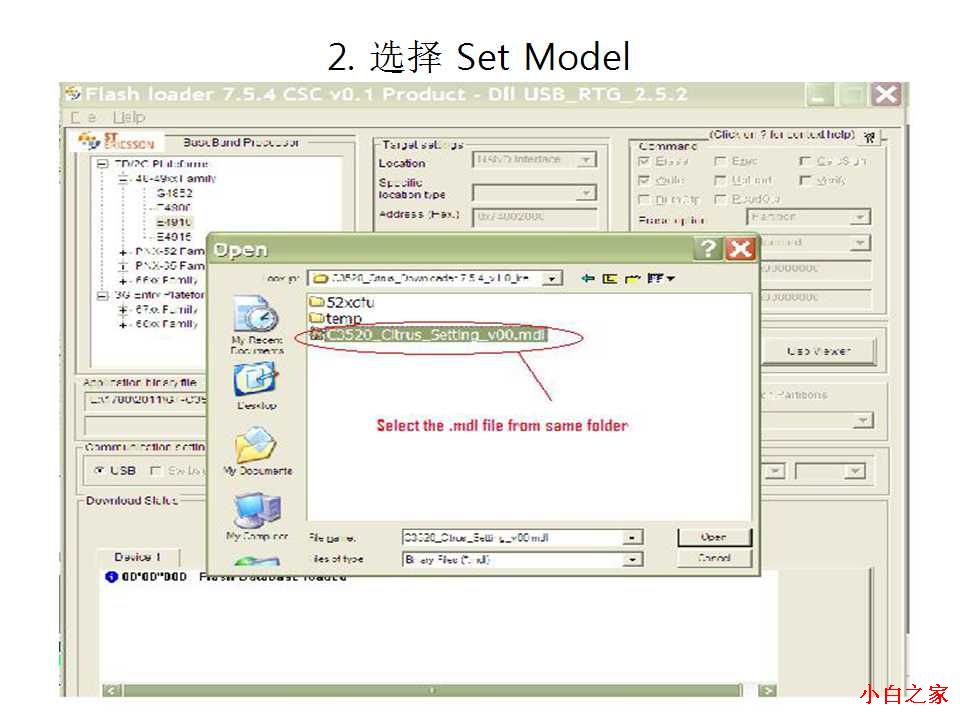Select E4906 in the platform tree

coord(174,208)
